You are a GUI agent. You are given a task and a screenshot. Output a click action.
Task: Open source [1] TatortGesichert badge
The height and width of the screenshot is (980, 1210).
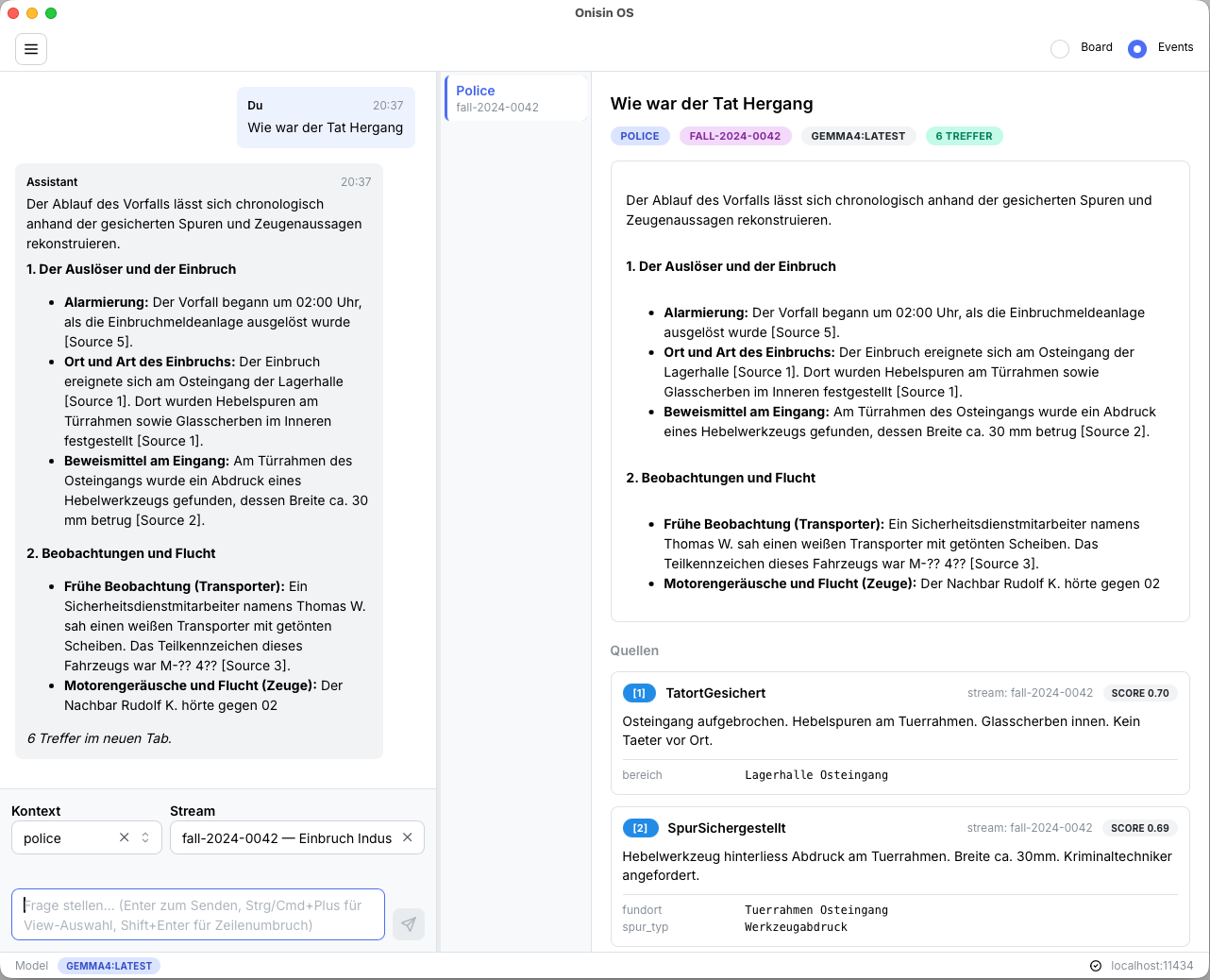point(639,693)
